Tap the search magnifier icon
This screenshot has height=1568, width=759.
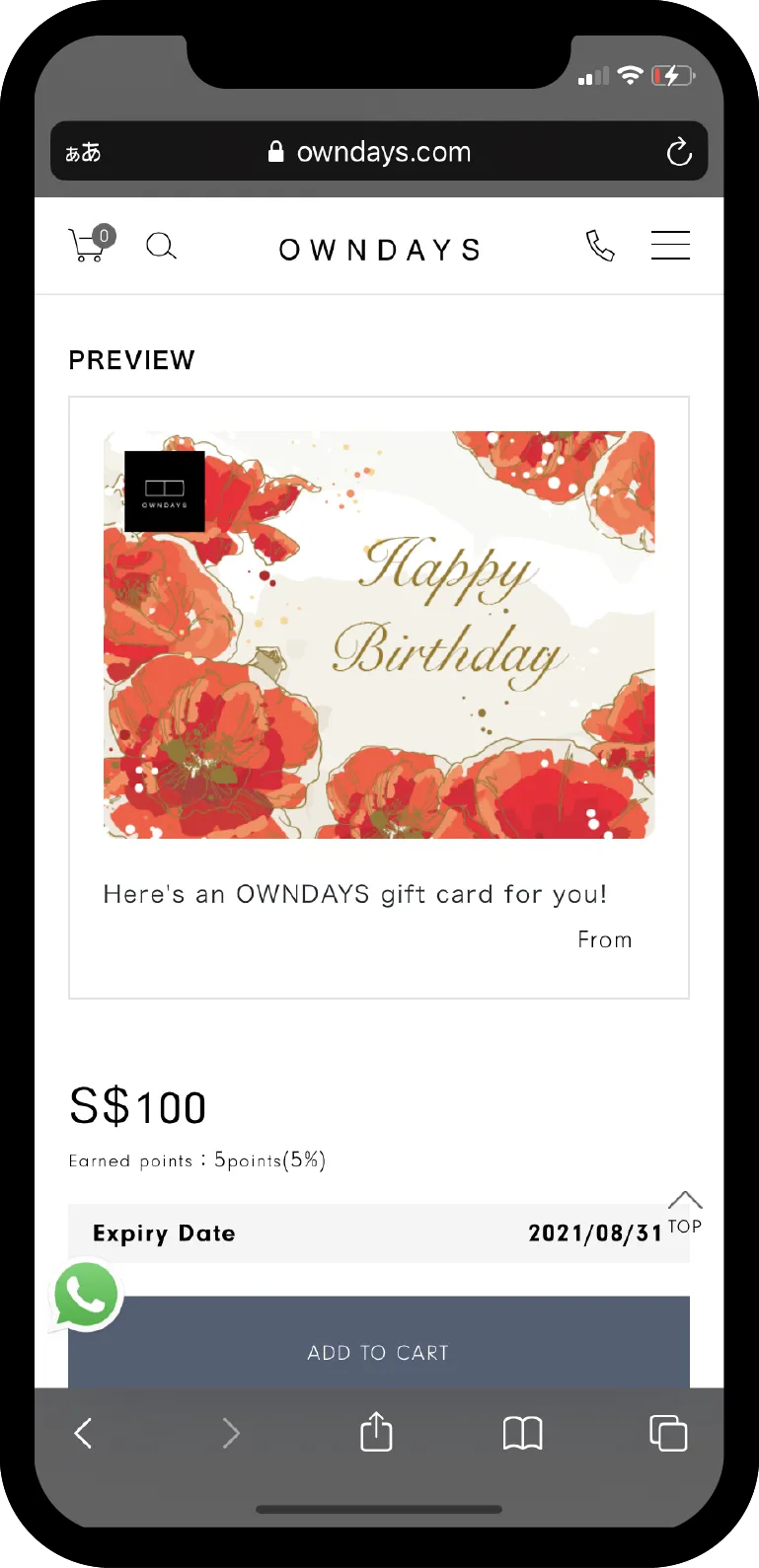coord(161,246)
